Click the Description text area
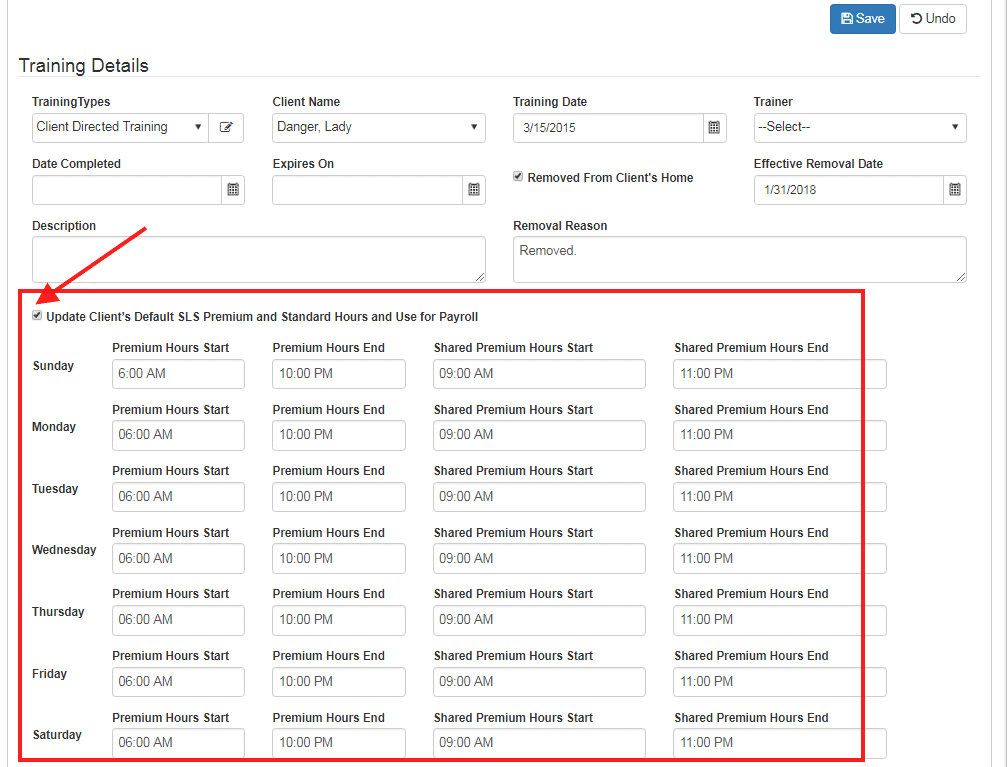Viewport: 1007px width, 767px height. (258, 259)
